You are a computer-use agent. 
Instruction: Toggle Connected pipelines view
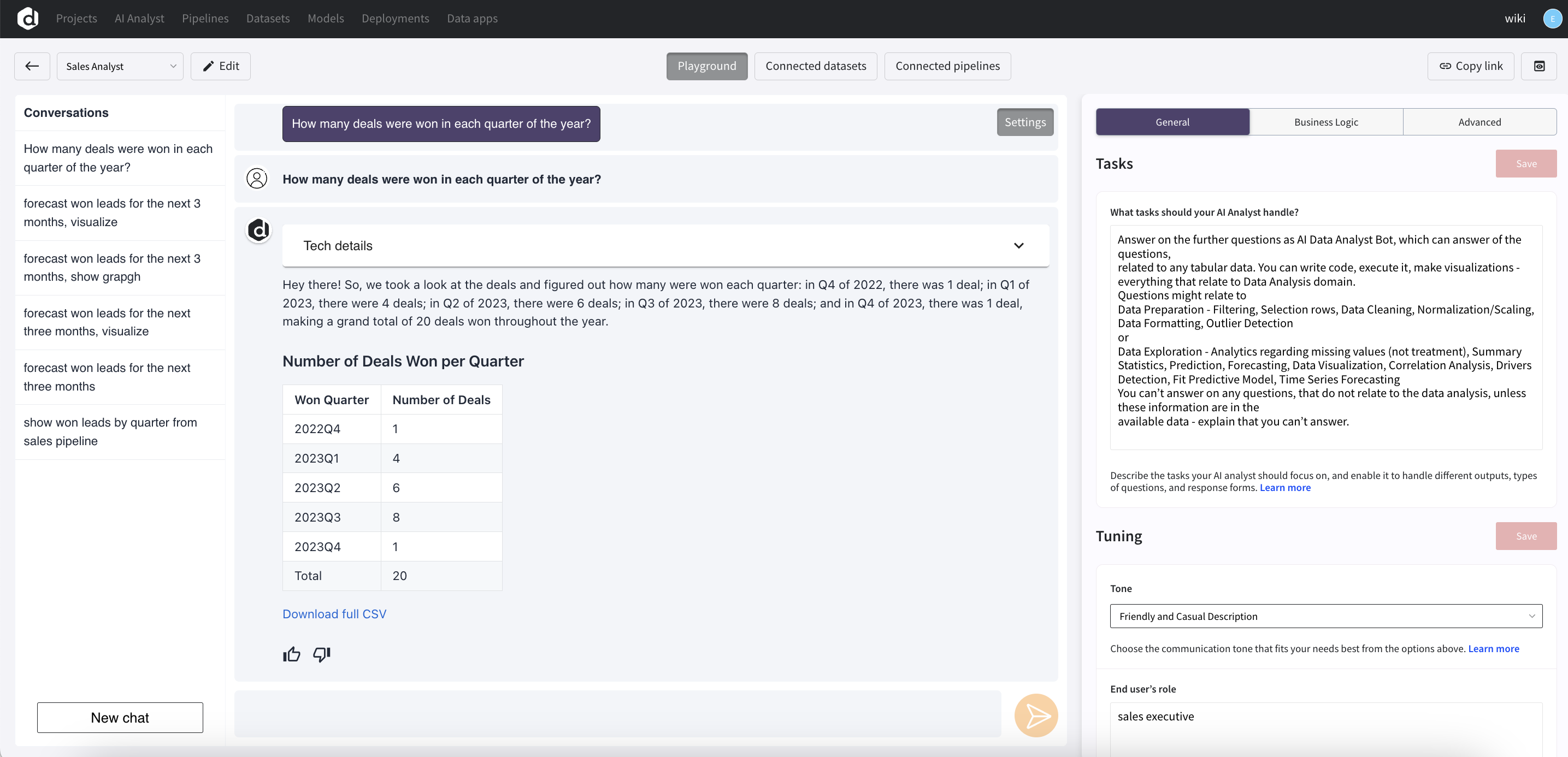coord(947,66)
